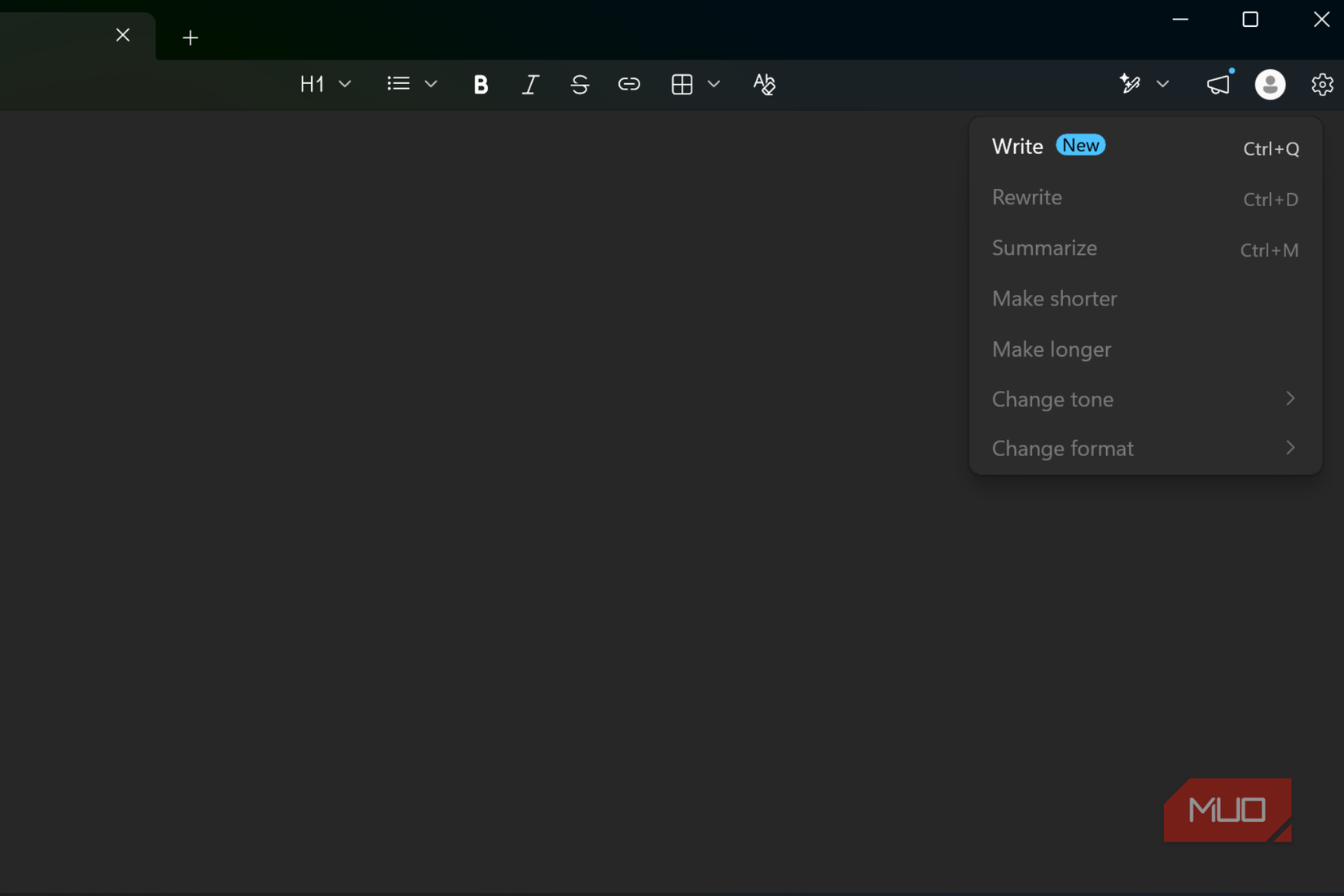Click the bulleted list icon
The height and width of the screenshot is (896, 1344).
398,83
